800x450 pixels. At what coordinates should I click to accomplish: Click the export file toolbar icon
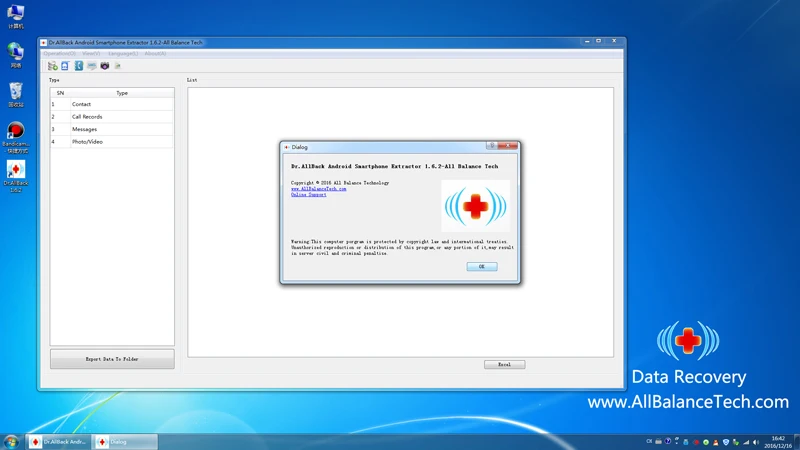point(118,66)
